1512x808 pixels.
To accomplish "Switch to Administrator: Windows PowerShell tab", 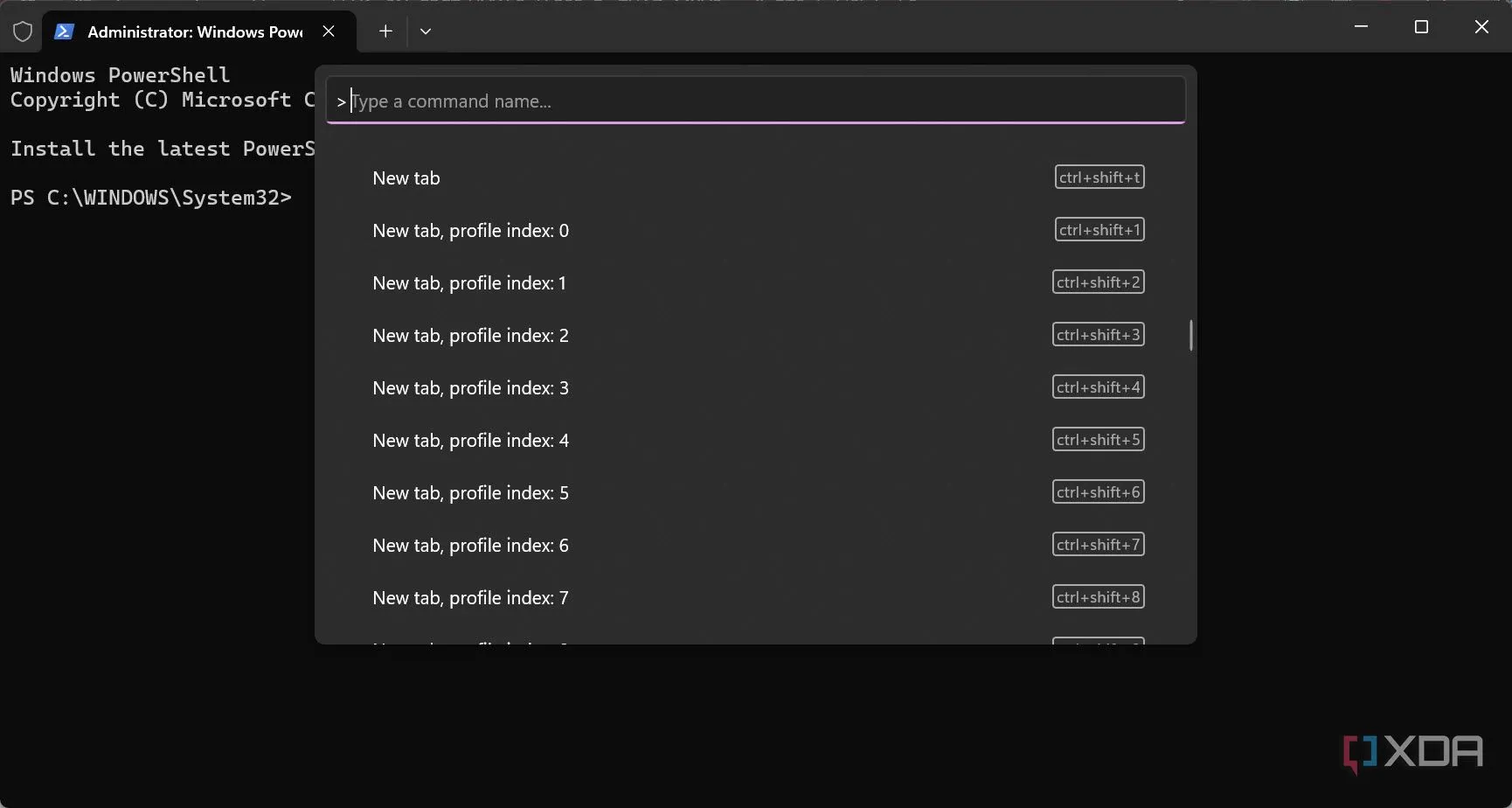I will [195, 32].
